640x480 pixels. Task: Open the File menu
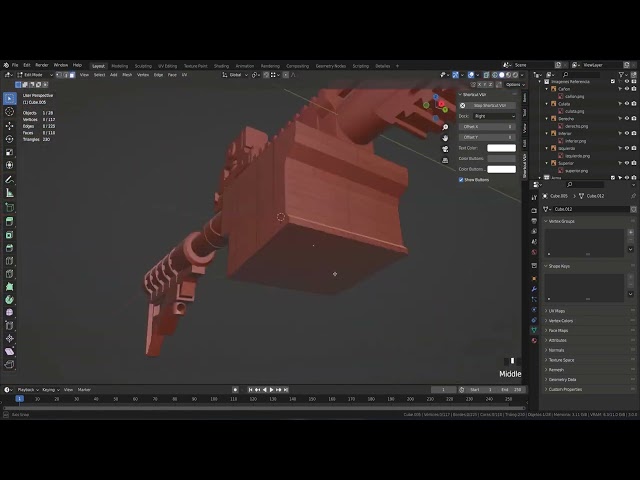pos(15,65)
